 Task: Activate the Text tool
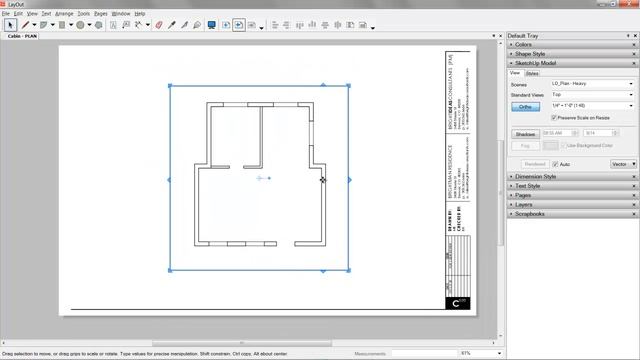pos(113,25)
